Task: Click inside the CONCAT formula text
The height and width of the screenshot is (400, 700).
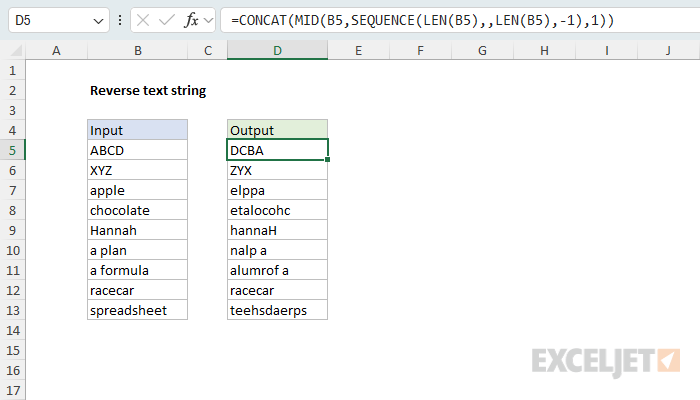Action: (422, 20)
